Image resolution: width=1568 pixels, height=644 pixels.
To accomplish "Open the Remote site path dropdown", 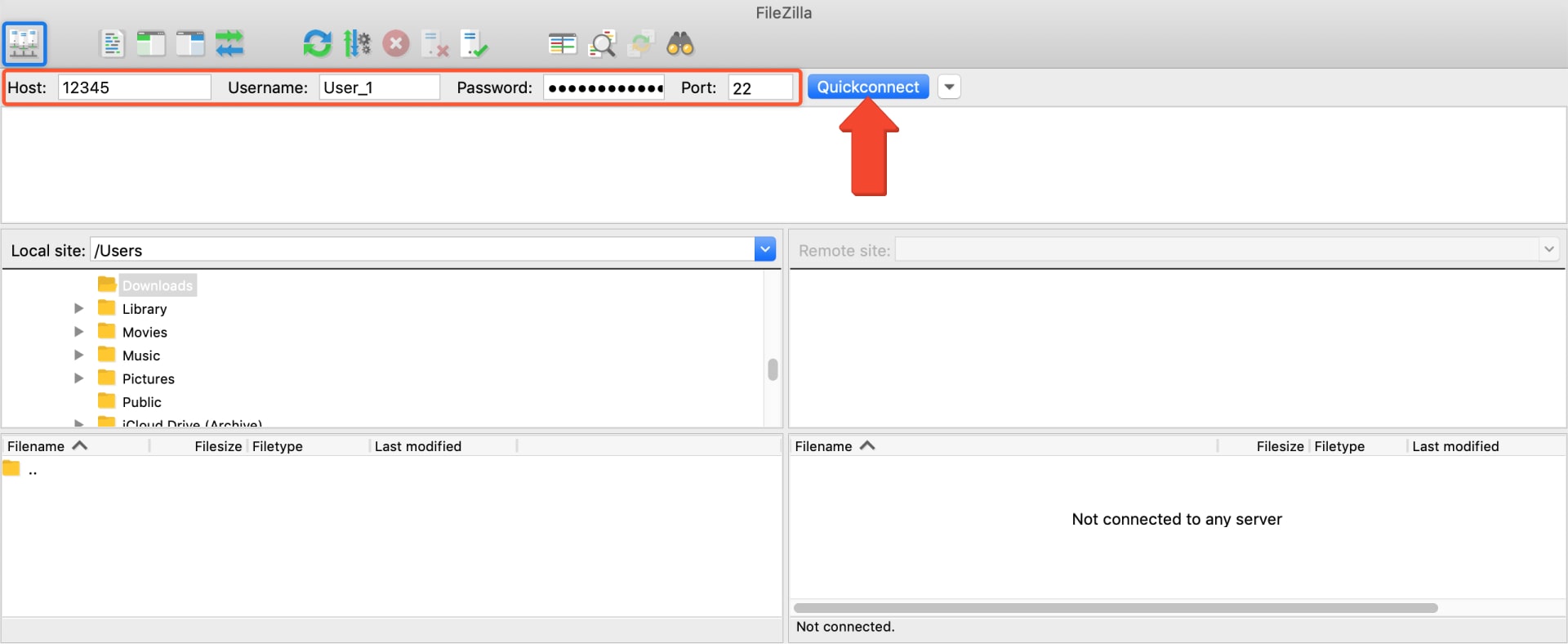I will (x=1549, y=249).
